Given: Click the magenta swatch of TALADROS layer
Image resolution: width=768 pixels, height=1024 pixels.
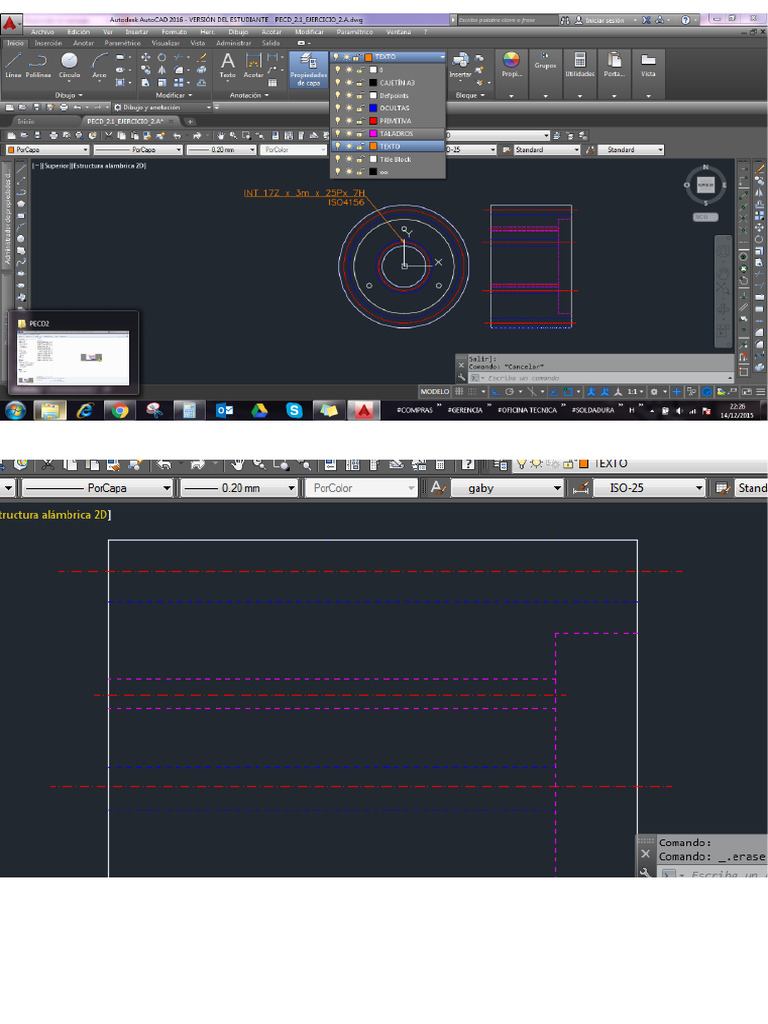Looking at the screenshot, I should 371,133.
